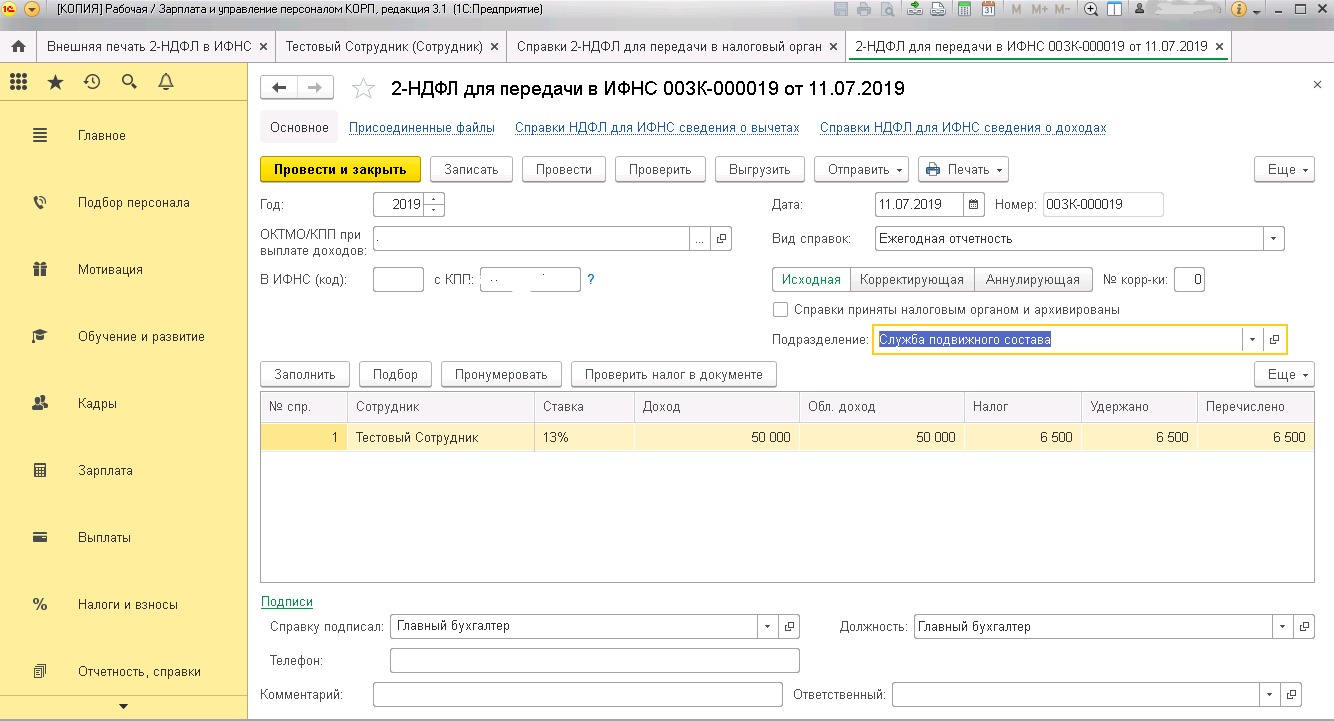Select the Аннулирующая toggle
This screenshot has width=1334, height=721.
point(1032,280)
